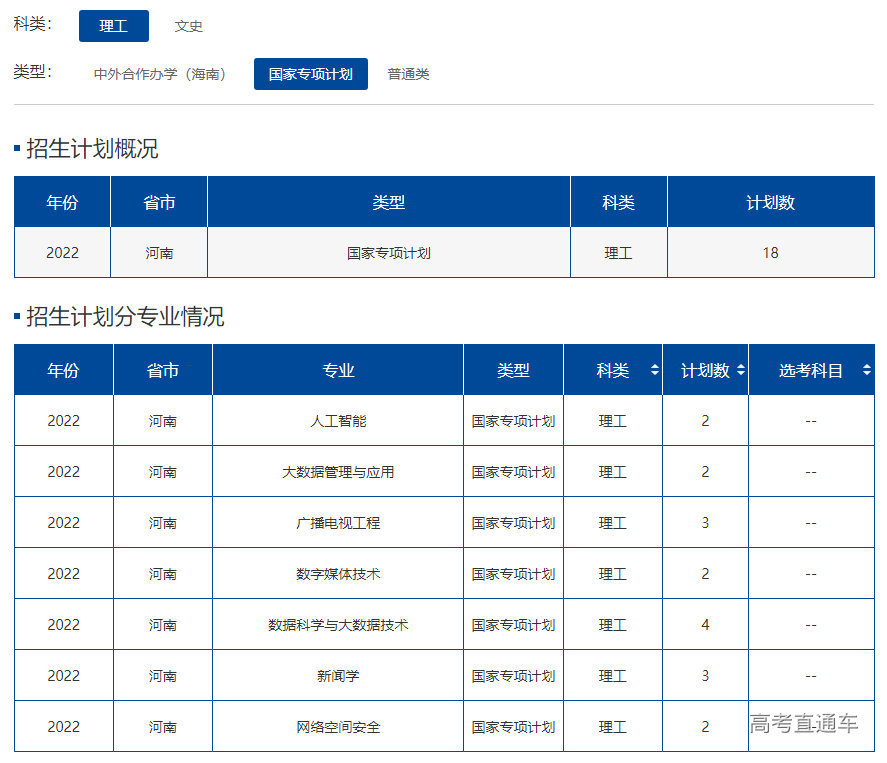Viewport: 887px width, 763px height.
Task: Sort the table by 计划数 column
Action: point(741,369)
